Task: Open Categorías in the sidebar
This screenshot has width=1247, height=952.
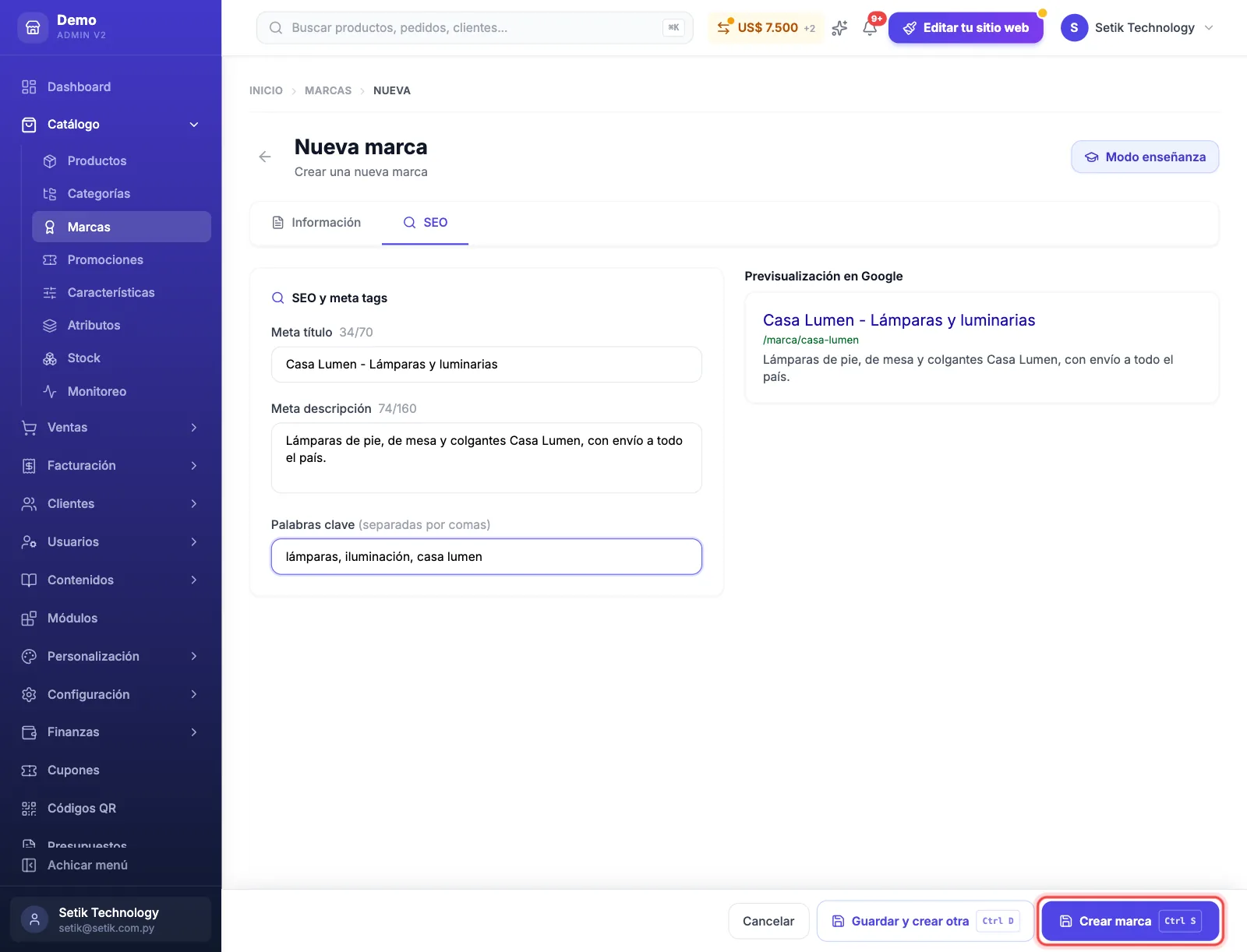Action: pos(122,193)
